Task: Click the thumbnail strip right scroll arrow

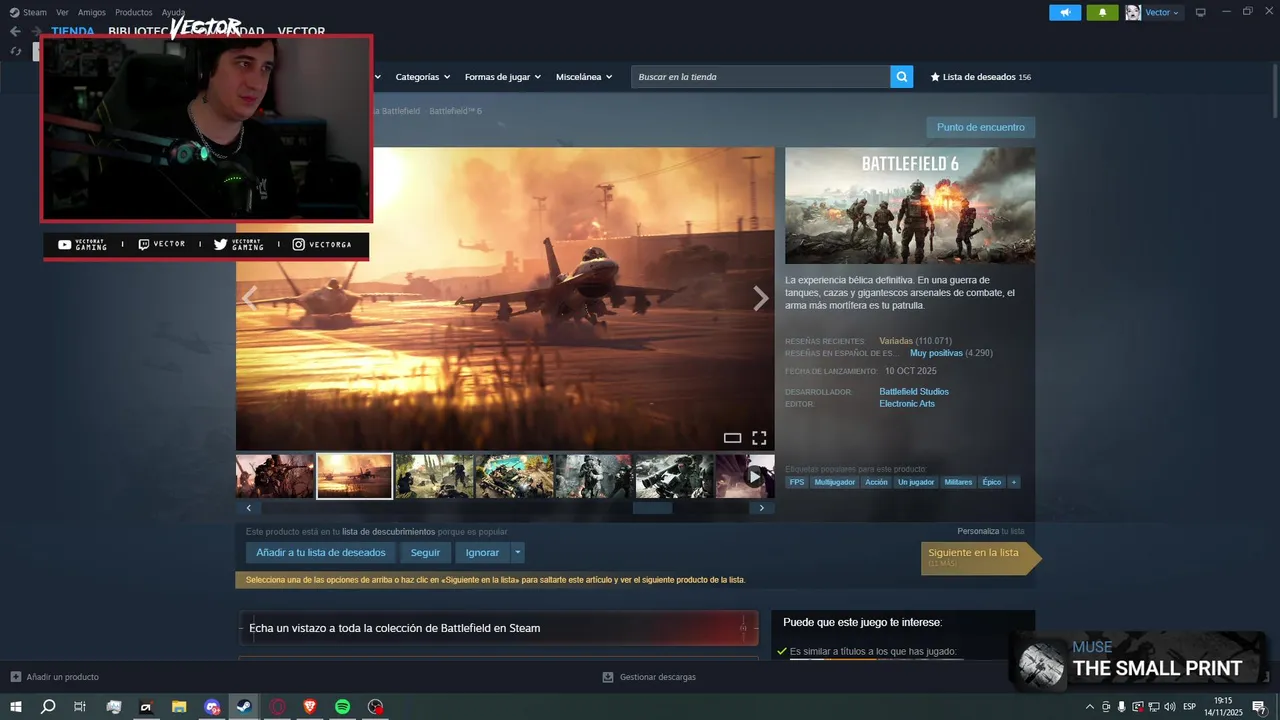Action: coord(761,508)
